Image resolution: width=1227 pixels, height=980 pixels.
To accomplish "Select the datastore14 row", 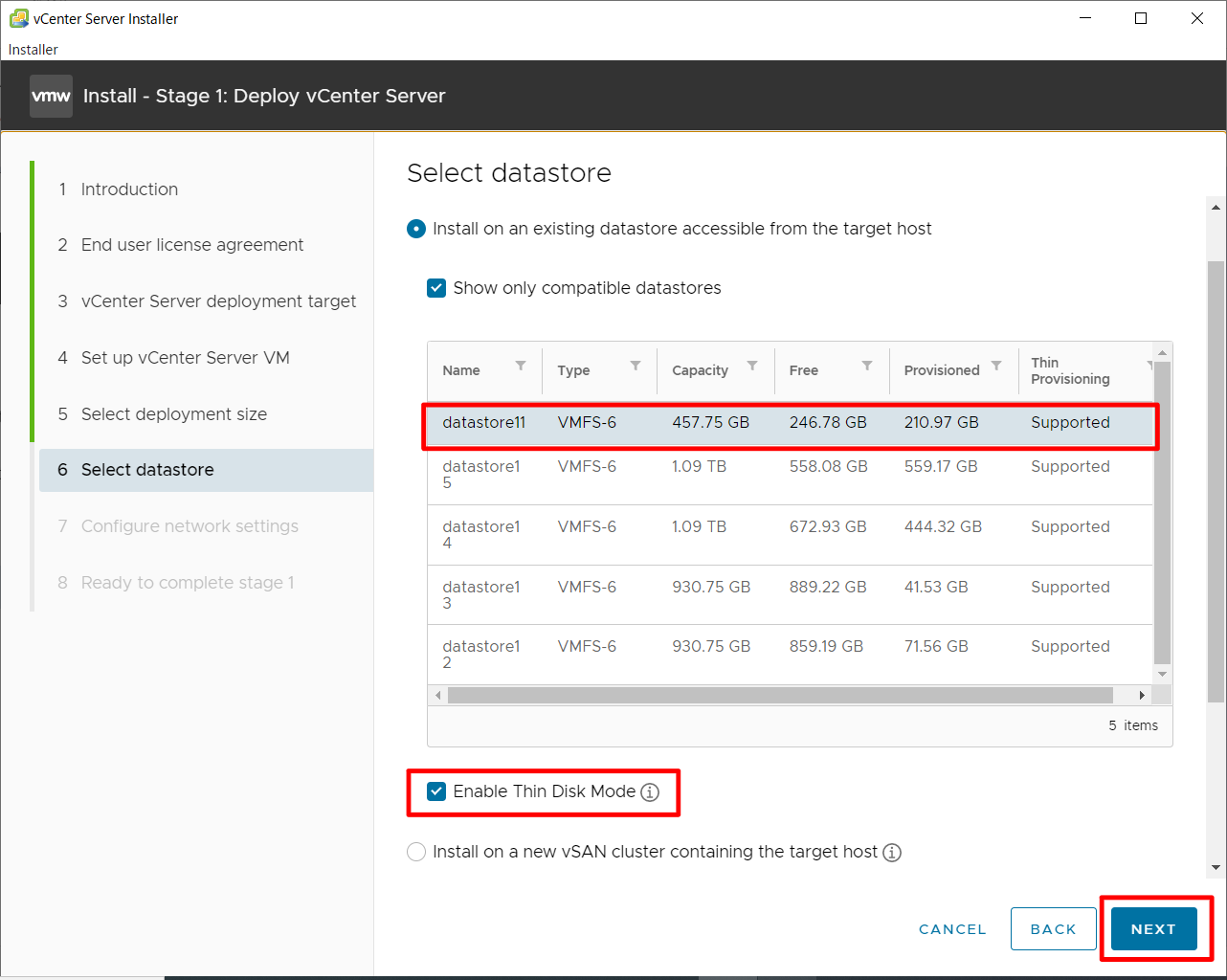I will (x=791, y=535).
